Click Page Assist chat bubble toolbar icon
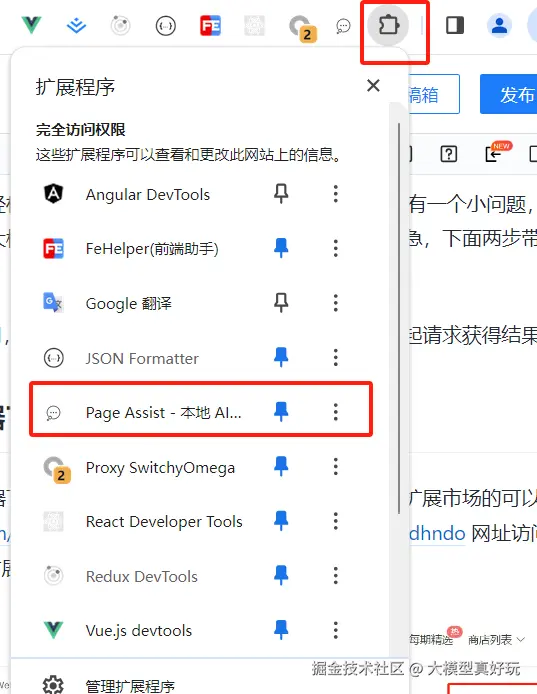Image resolution: width=537 pixels, height=694 pixels. (343, 26)
